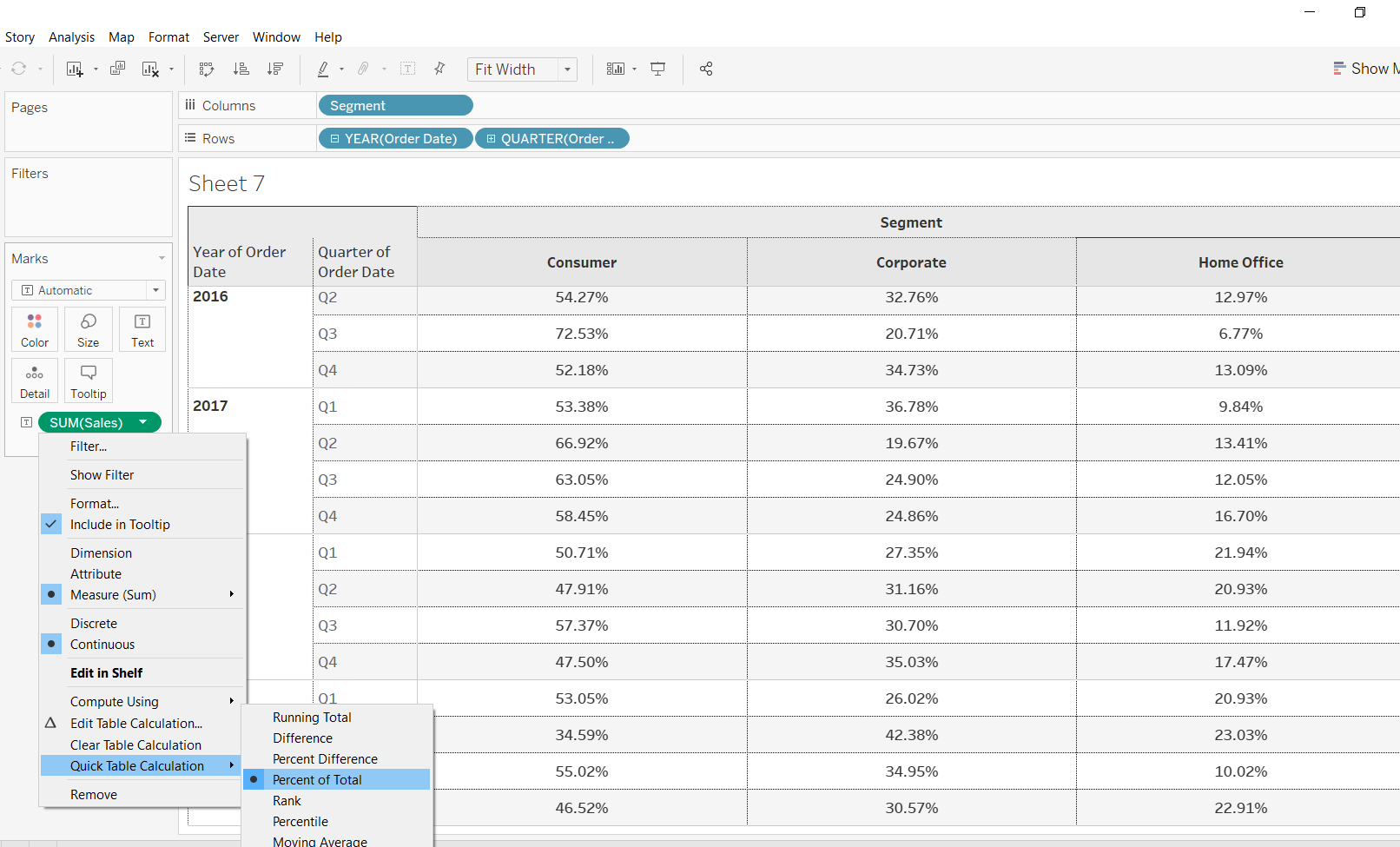Screen dimensions: 1400x847
Task: Expand the QUARTER(Order Date) pill
Action: tap(492, 139)
